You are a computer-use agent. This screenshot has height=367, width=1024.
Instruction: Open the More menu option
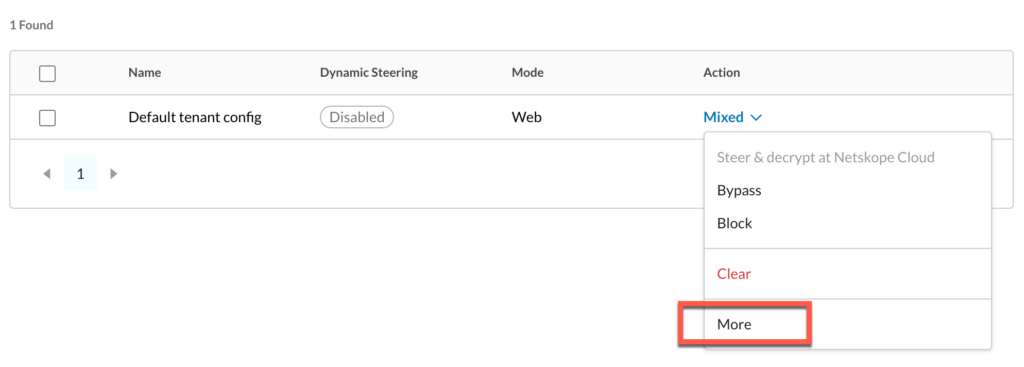(734, 325)
